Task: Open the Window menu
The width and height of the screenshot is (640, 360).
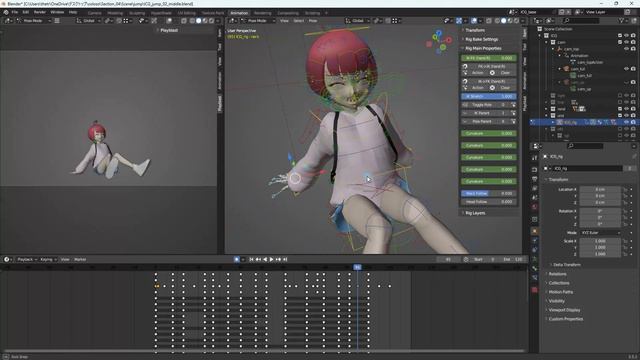Action: (x=57, y=12)
